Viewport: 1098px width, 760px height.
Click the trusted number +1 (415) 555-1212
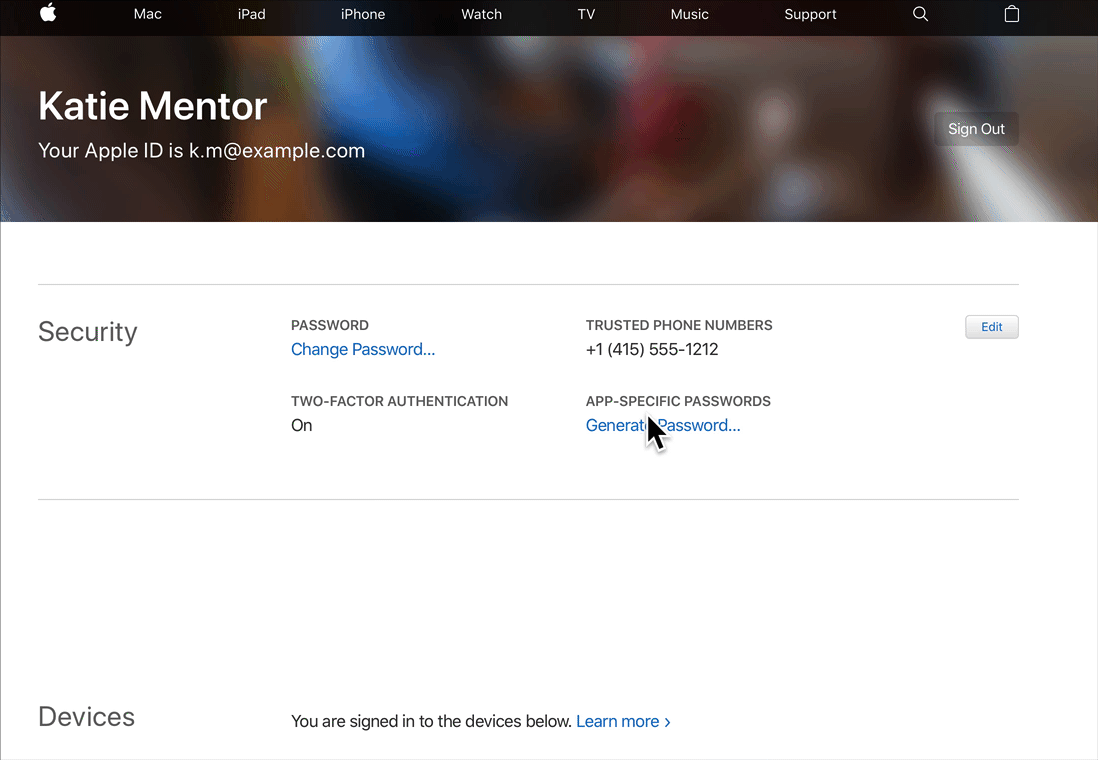pos(651,349)
